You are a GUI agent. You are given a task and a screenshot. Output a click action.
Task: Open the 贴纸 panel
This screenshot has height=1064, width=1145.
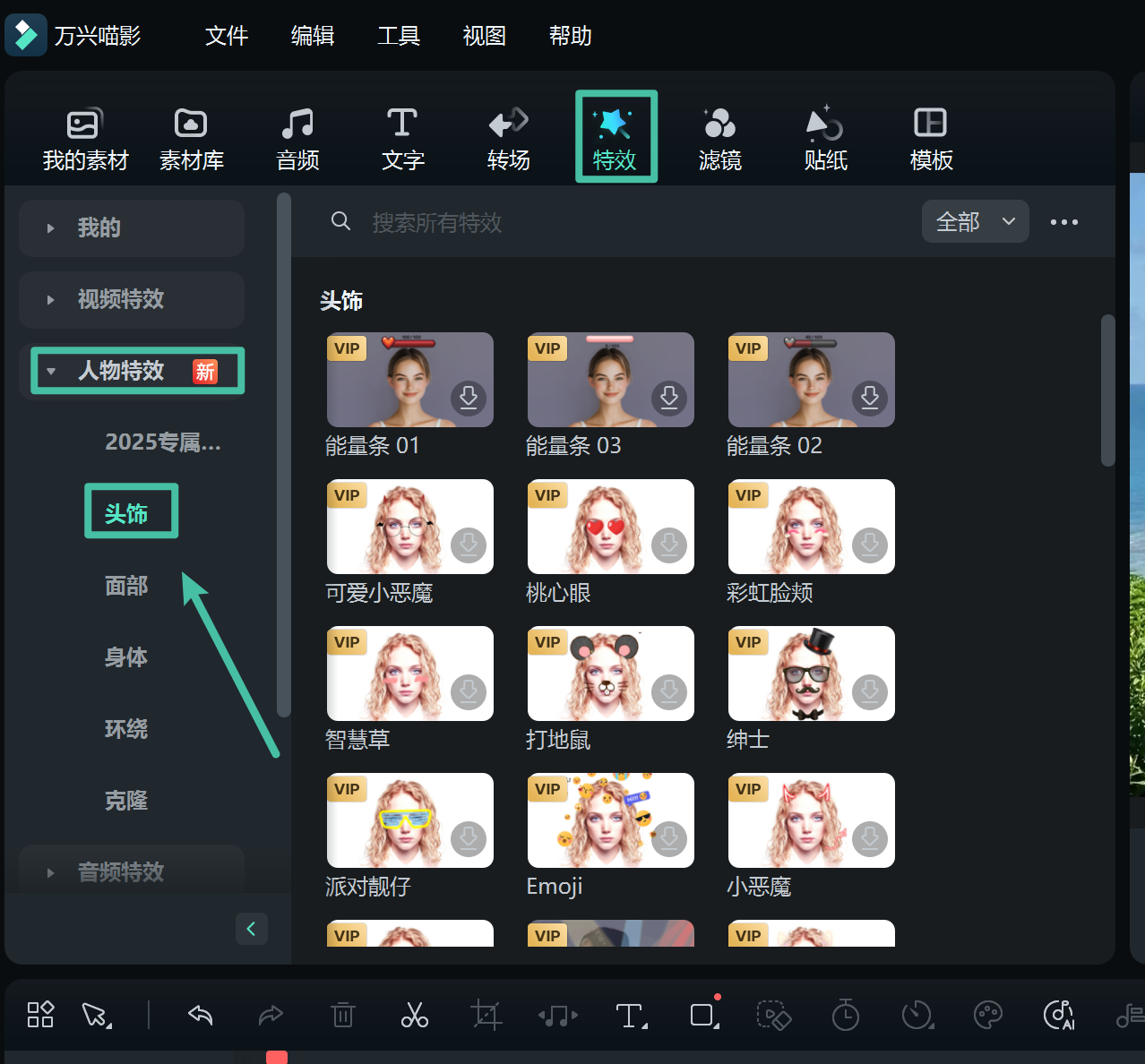click(825, 136)
